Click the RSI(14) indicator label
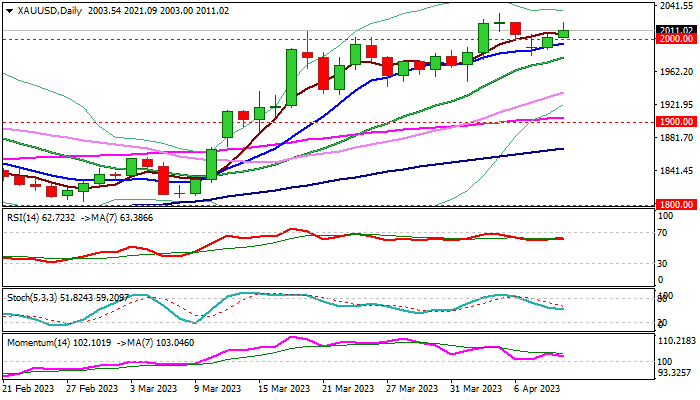Image resolution: width=700 pixels, height=400 pixels. click(x=30, y=215)
